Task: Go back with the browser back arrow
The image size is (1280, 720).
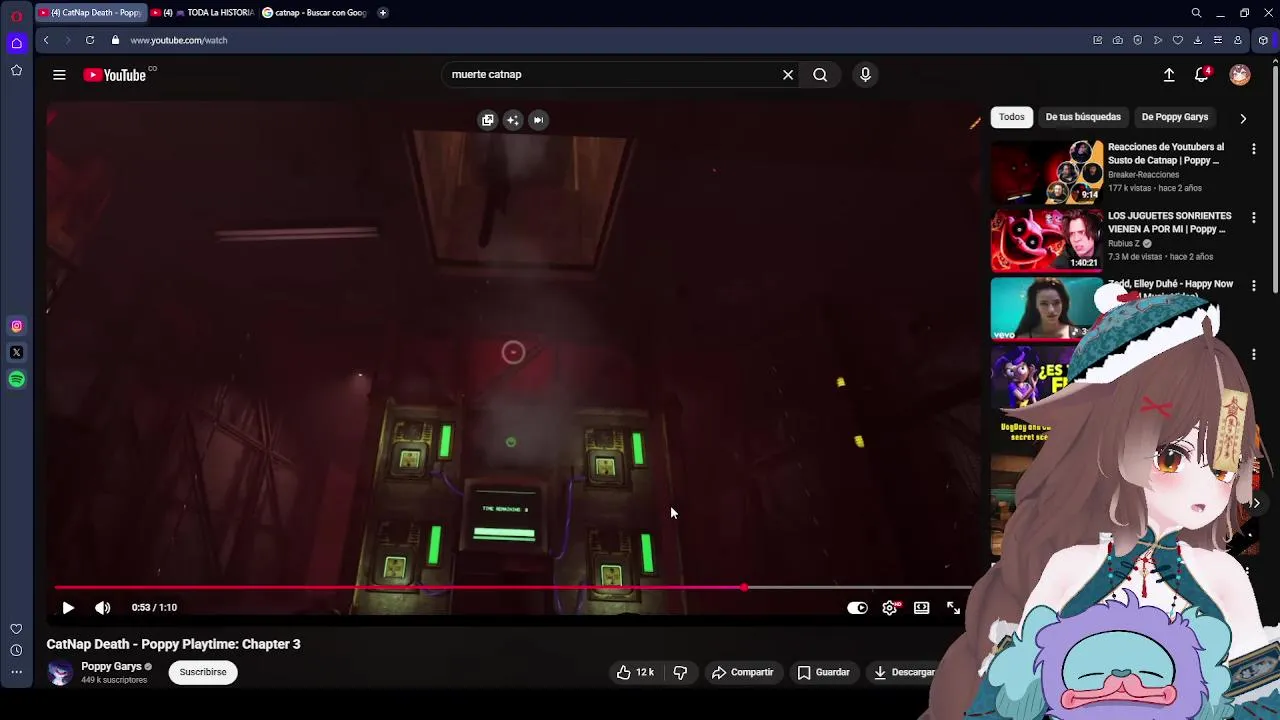Action: click(46, 40)
